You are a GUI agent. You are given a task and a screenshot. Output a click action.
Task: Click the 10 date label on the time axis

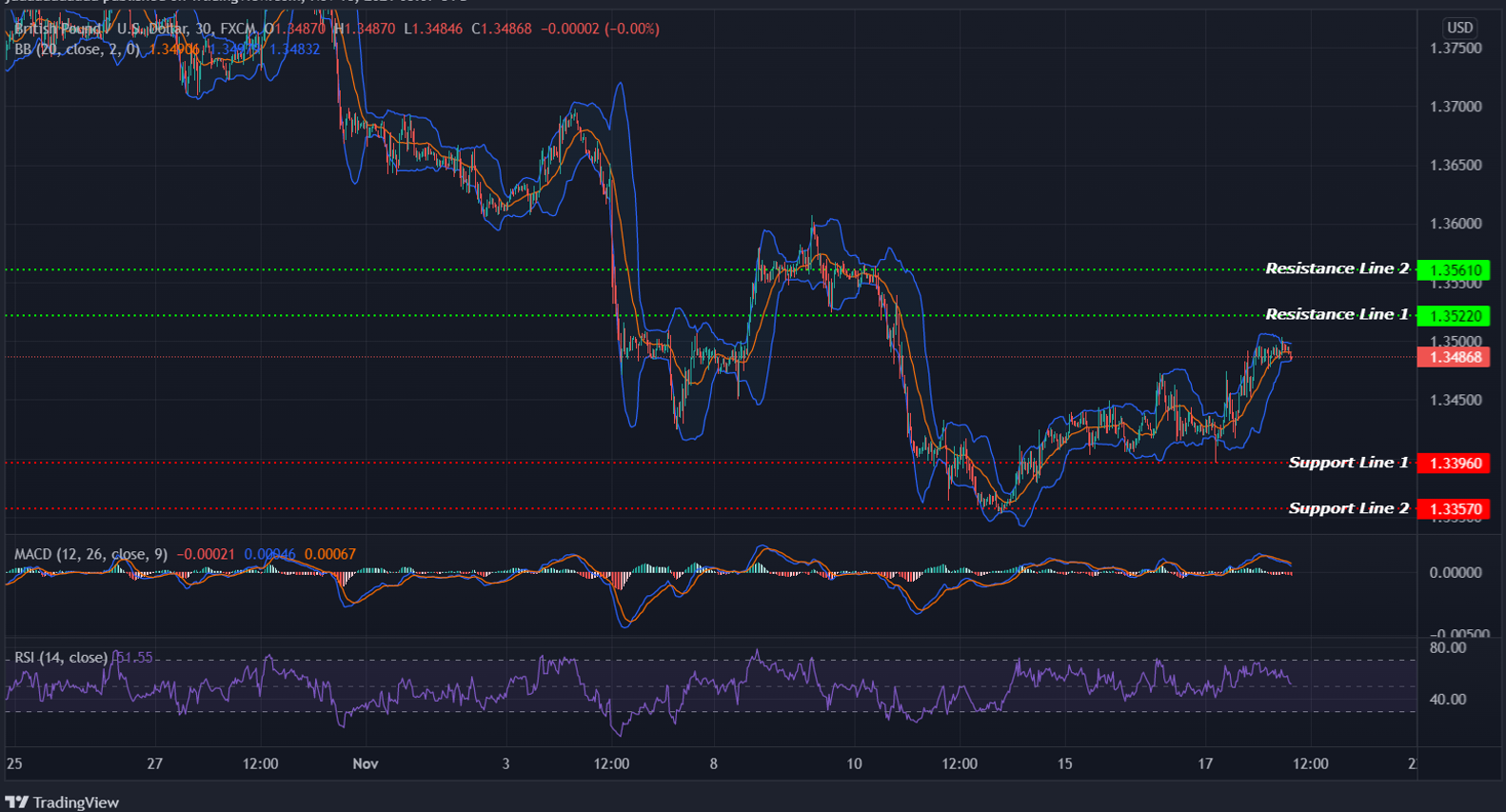coord(854,763)
